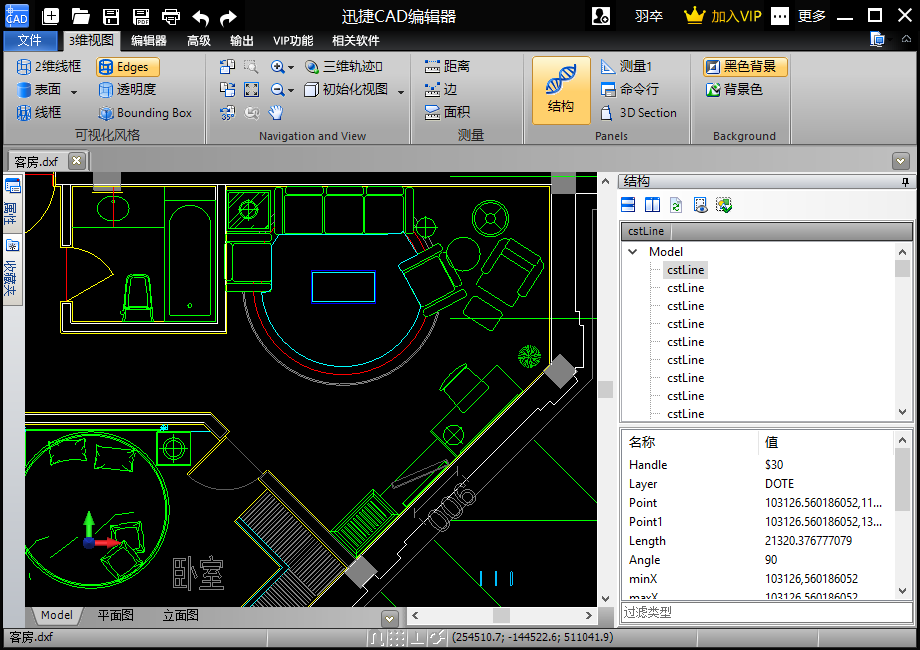Click the snap icon in the status bar
This screenshot has width=920, height=650.
[x=377, y=637]
